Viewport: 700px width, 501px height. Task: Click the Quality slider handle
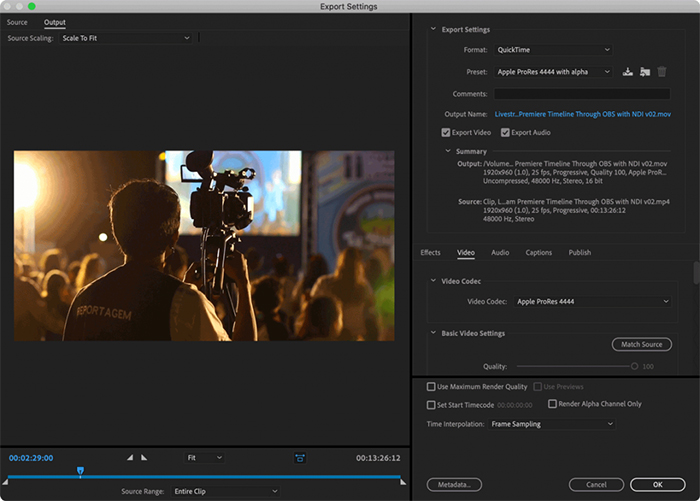634,367
